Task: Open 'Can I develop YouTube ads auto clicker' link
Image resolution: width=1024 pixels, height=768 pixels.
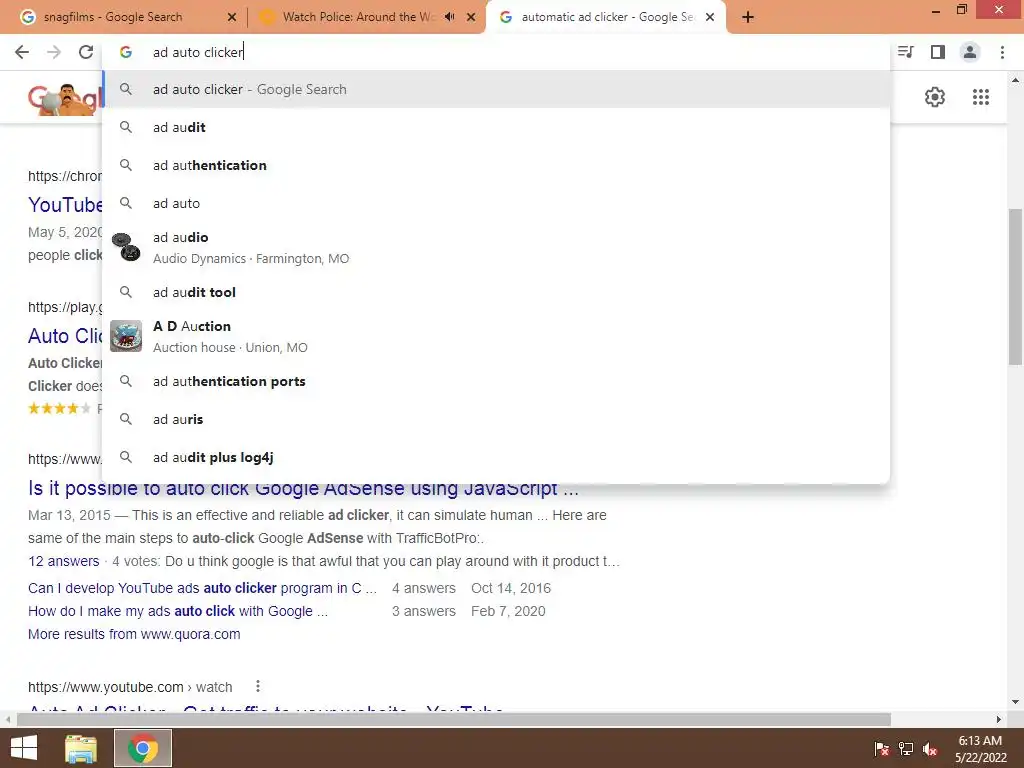Action: (x=202, y=588)
